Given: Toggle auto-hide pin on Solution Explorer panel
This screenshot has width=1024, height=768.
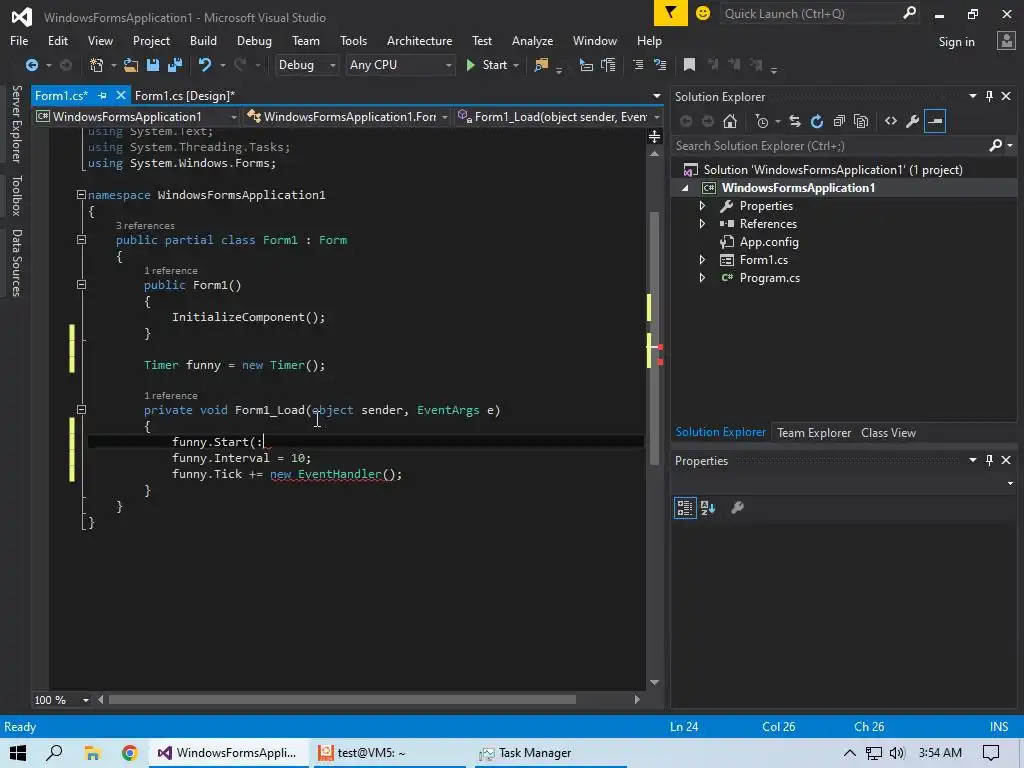Looking at the screenshot, I should coord(989,97).
